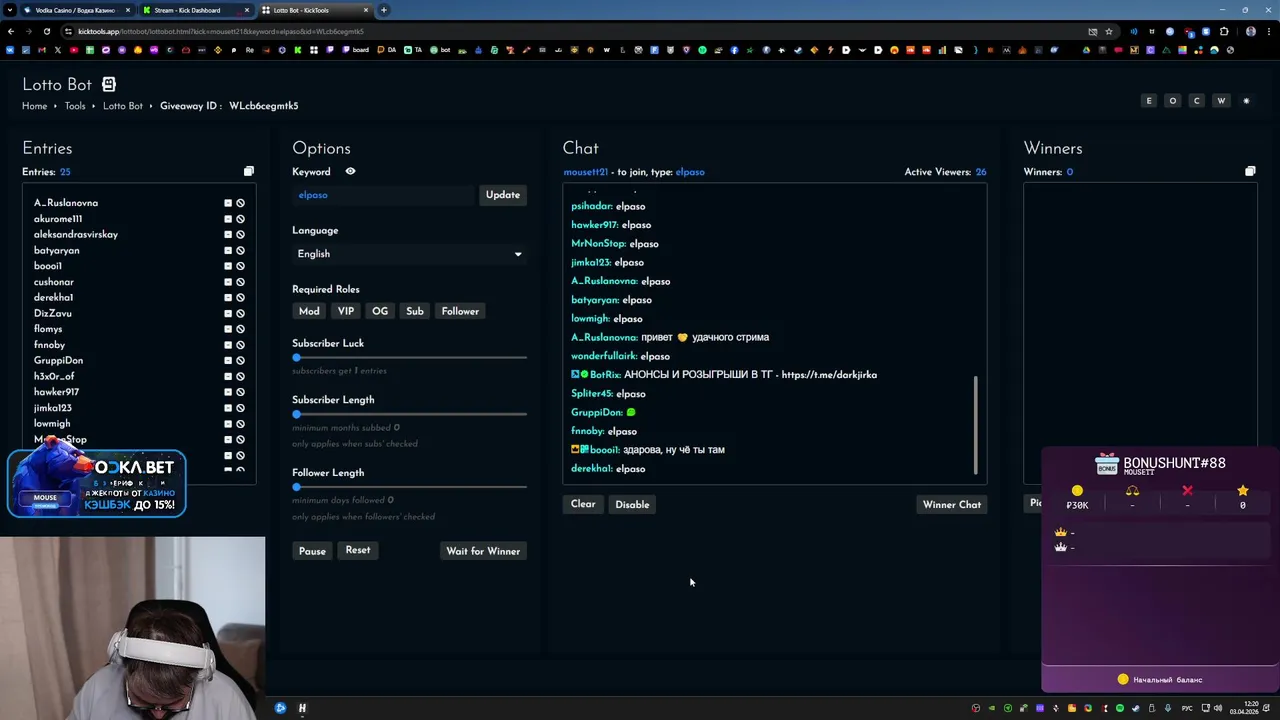Viewport: 1280px width, 720px height.
Task: Go to Home in the breadcrumb
Action: (x=35, y=106)
